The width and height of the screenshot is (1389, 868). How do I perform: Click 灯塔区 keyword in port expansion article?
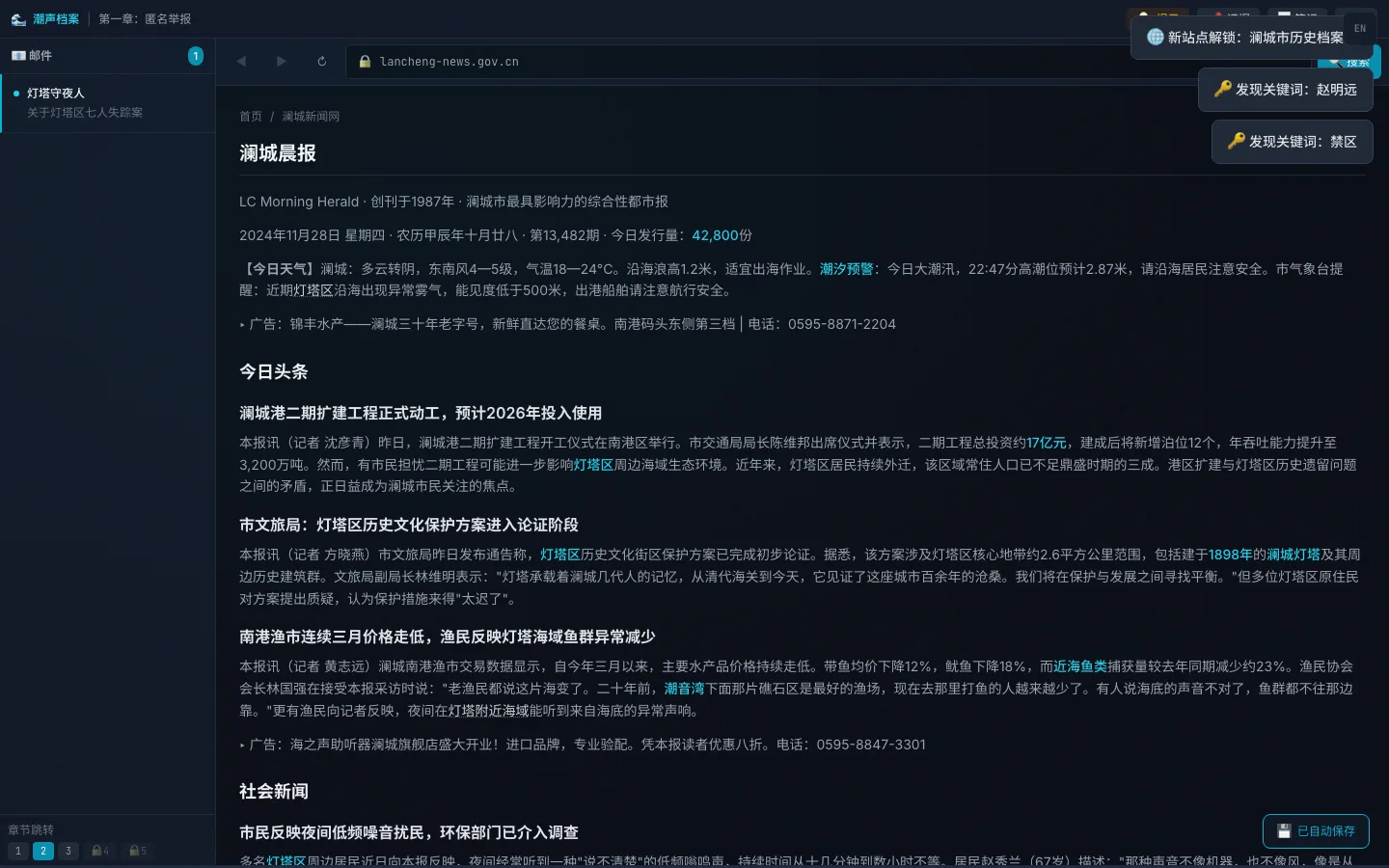point(594,465)
